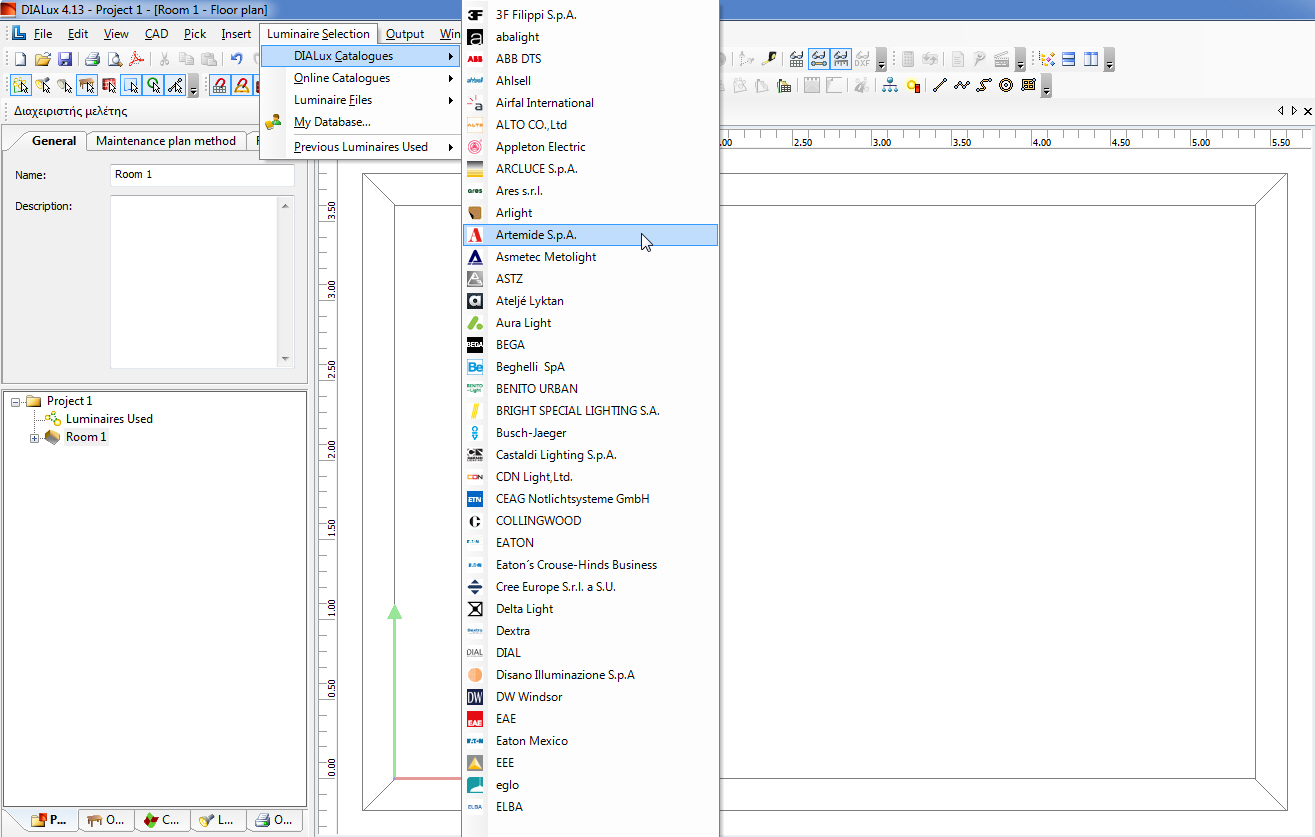1315x837 pixels.
Task: Toggle the room selection filter icon
Action: 20,85
